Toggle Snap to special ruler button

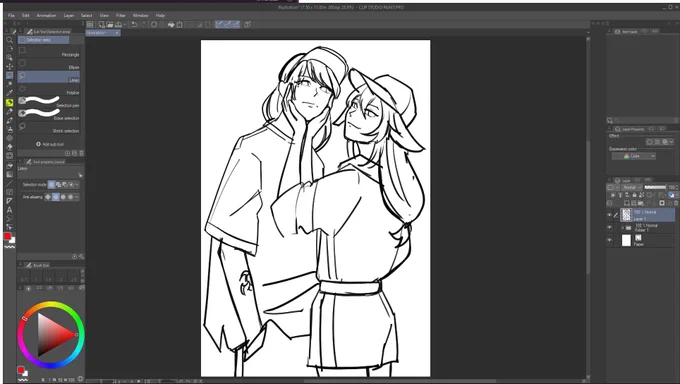228,25
